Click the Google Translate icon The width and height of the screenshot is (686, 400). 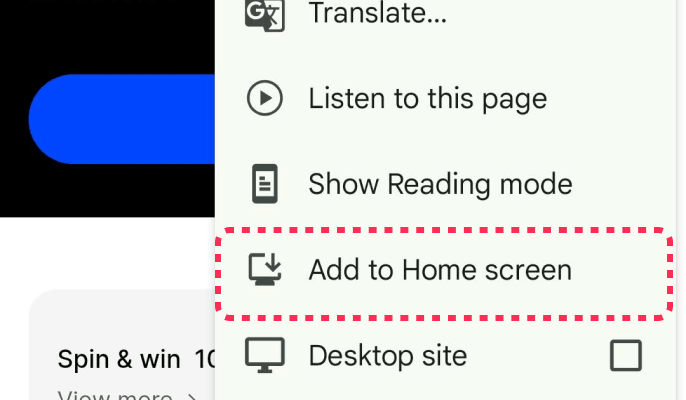click(265, 15)
